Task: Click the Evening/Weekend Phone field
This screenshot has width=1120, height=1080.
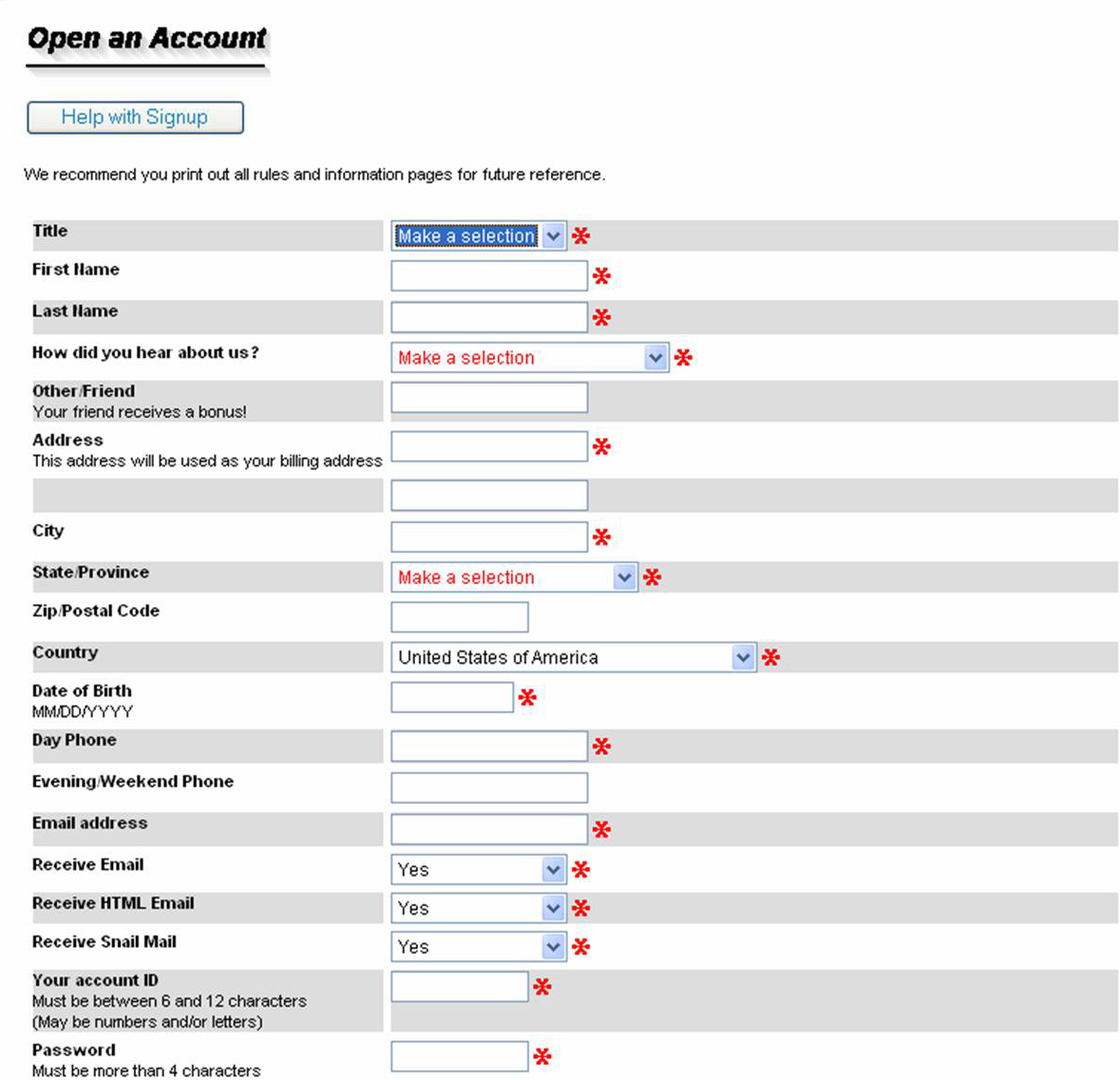Action: click(x=488, y=787)
